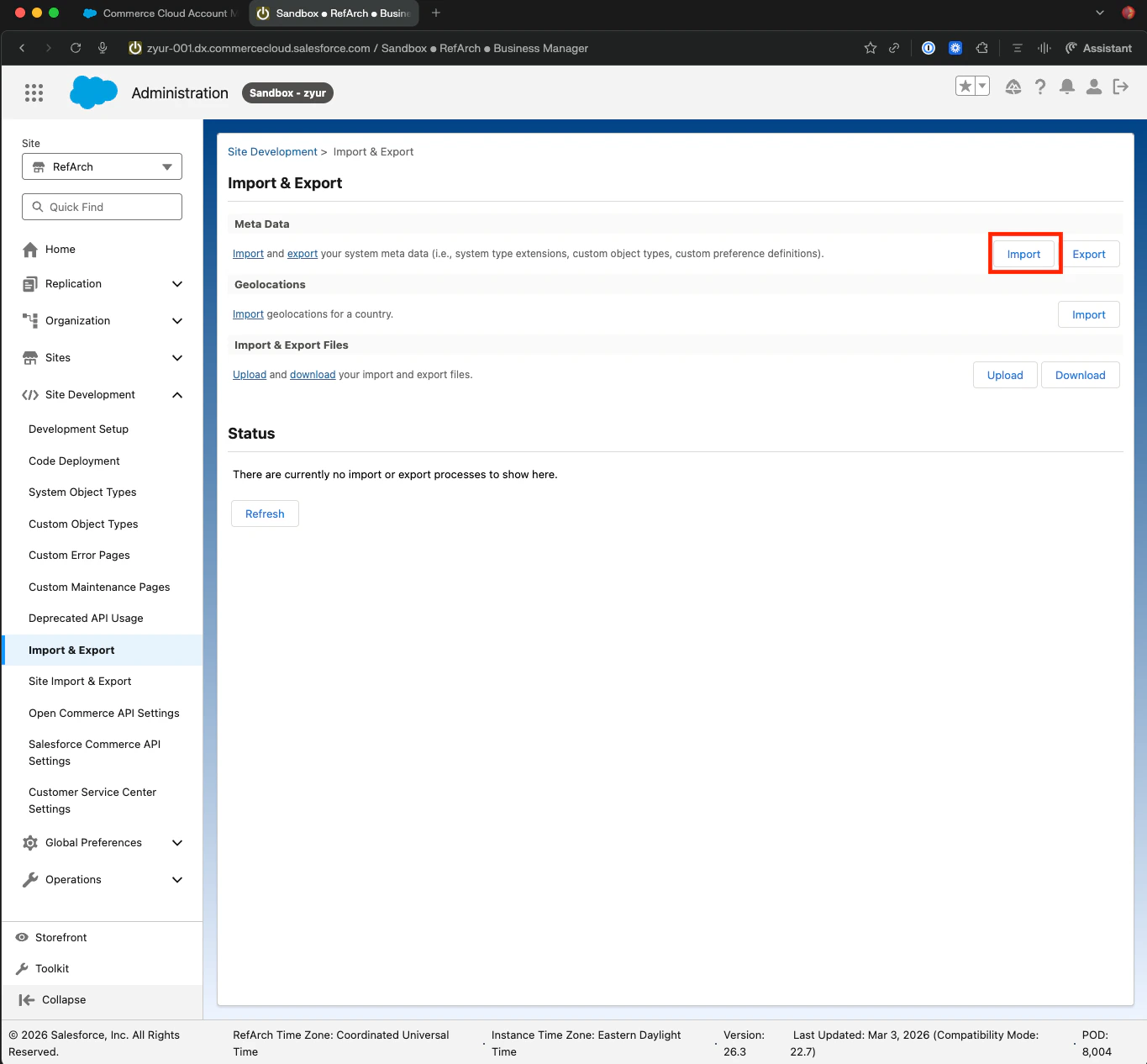1147x1064 pixels.
Task: Collapse the sidebar with the Collapse arrow icon
Action: click(x=26, y=999)
